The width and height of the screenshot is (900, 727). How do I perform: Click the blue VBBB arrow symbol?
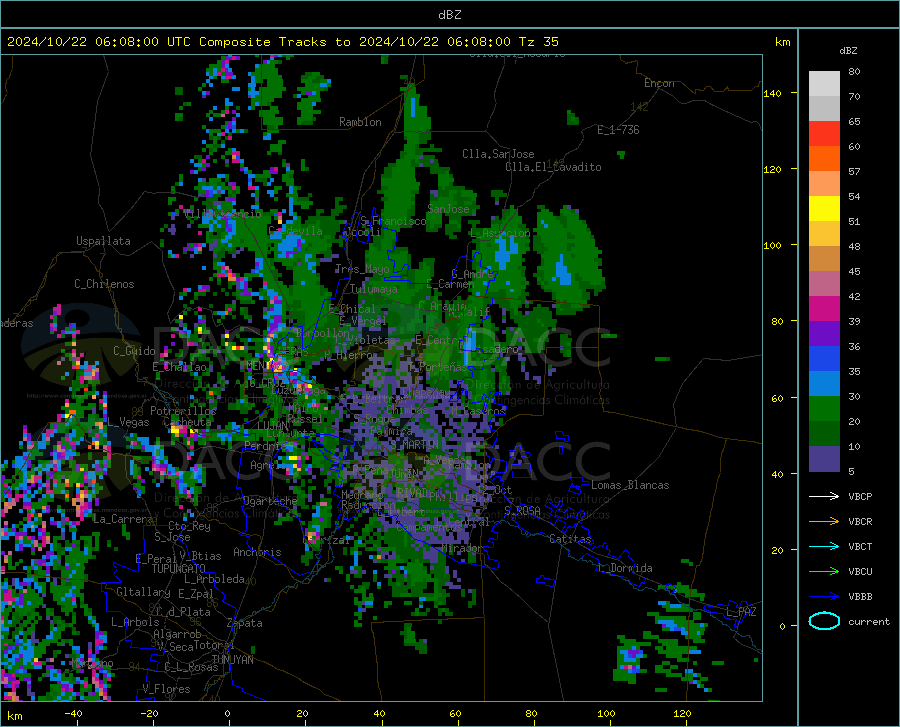(x=824, y=597)
